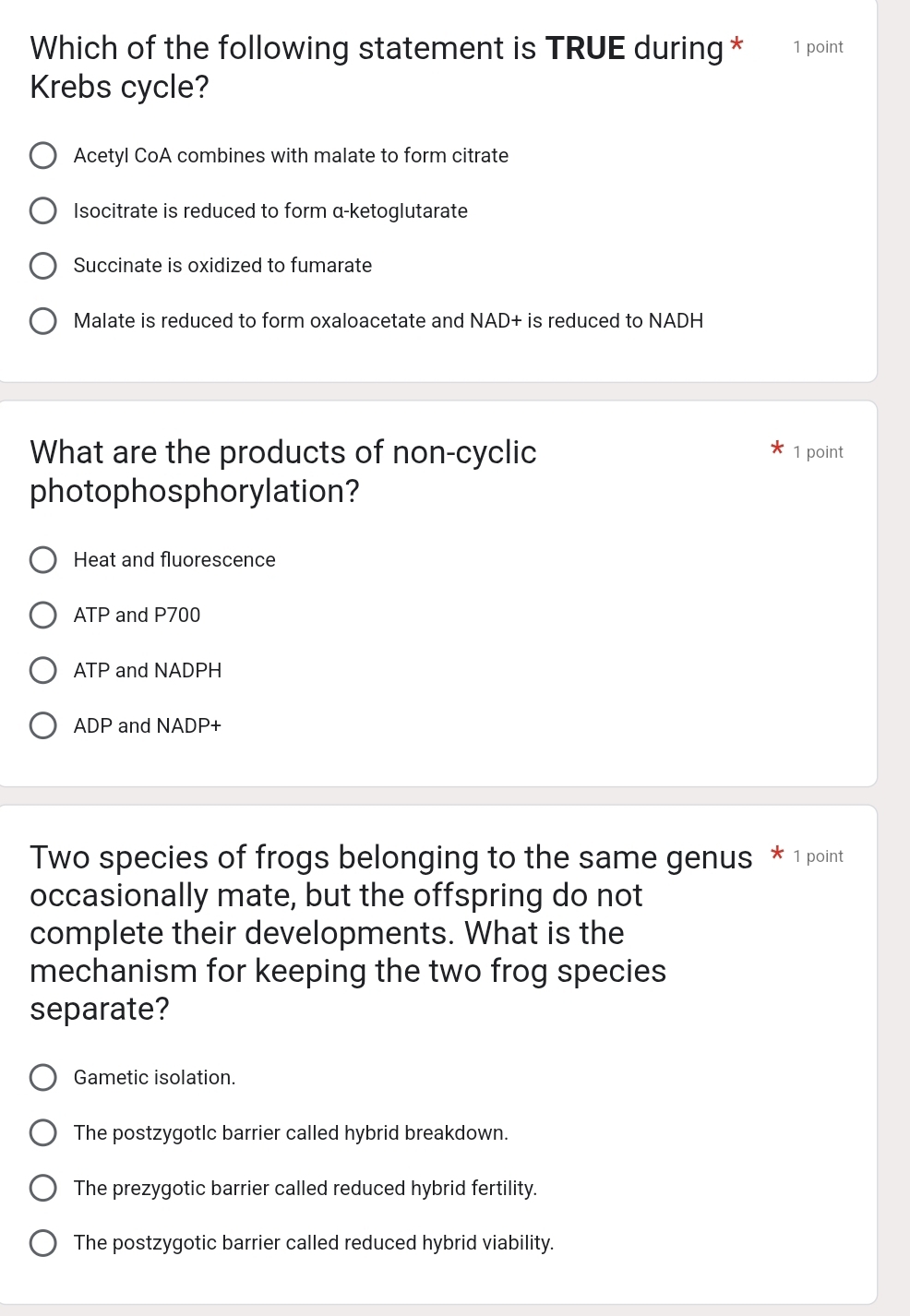910x1316 pixels.
Task: Select the "hybrid breakdown" answer option
Action: tap(43, 1132)
